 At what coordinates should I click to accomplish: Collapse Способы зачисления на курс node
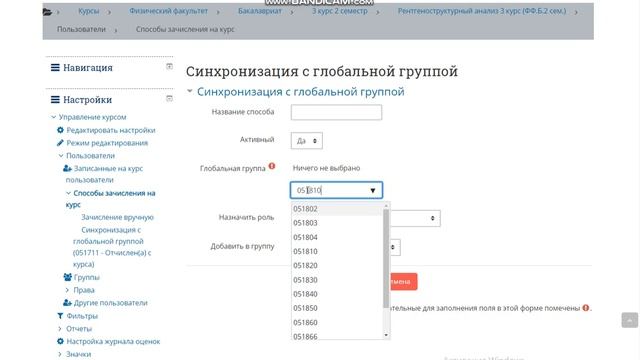pos(68,193)
